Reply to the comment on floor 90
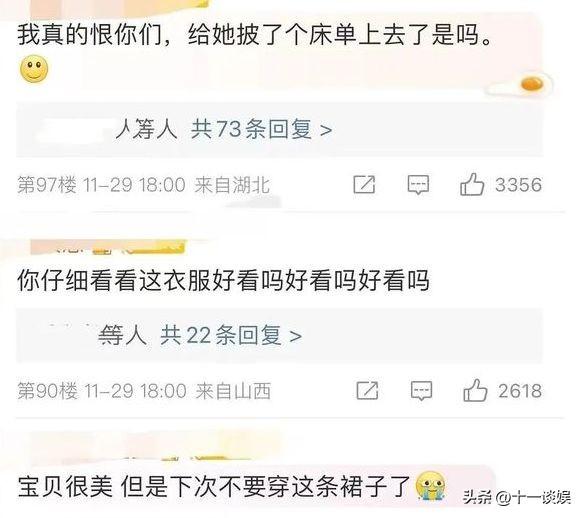Screen dimensions: 584x518 421,391
